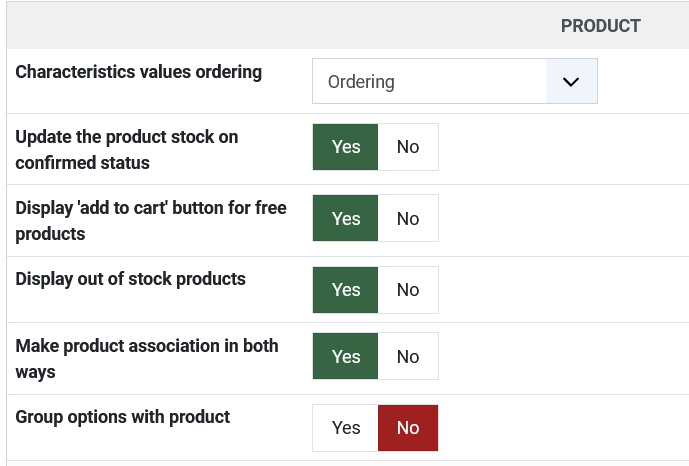The height and width of the screenshot is (466, 689).
Task: Click the 'Group options with product' label
Action: coord(123,417)
